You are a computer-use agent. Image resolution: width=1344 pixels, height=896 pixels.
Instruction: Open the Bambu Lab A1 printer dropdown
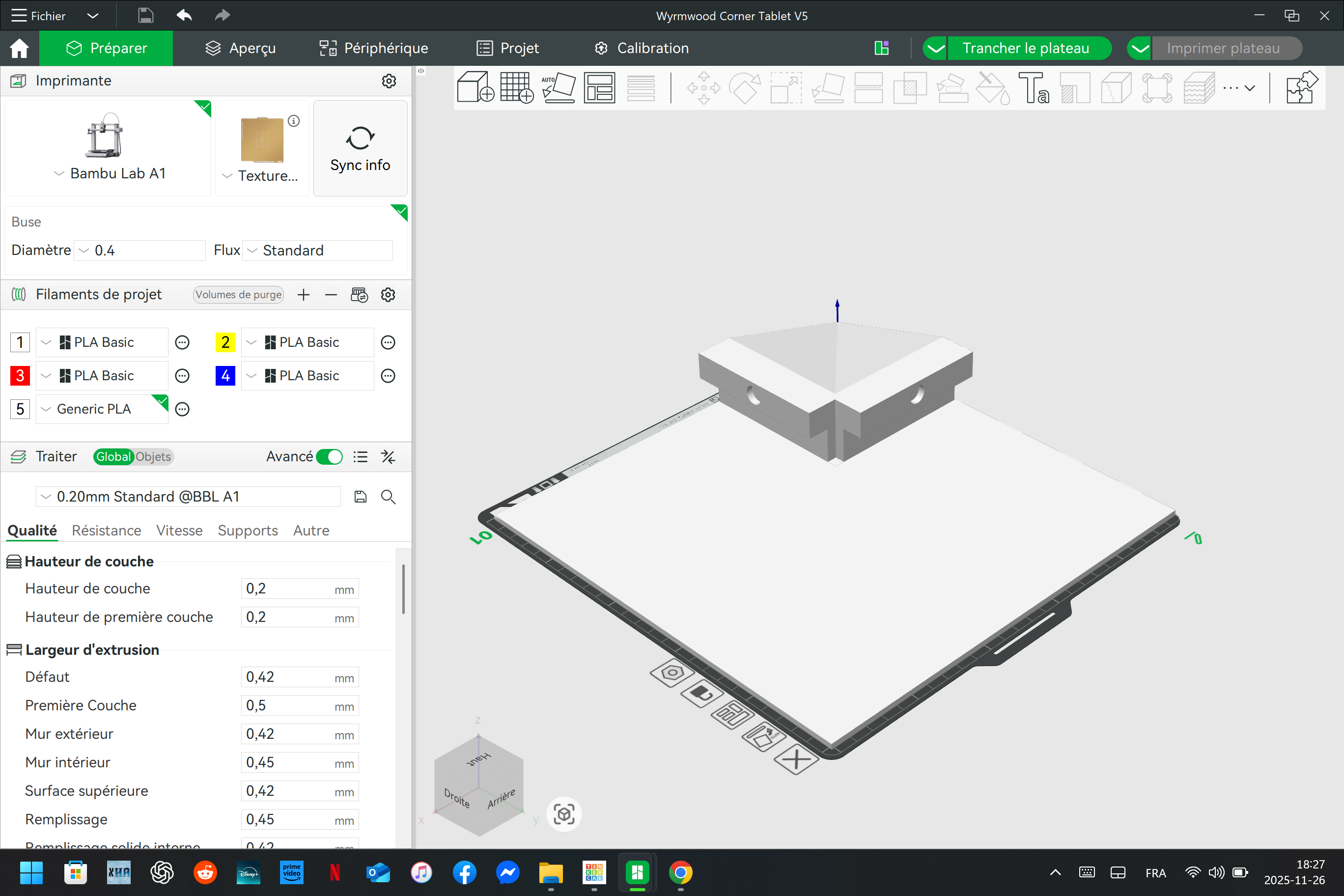(109, 173)
